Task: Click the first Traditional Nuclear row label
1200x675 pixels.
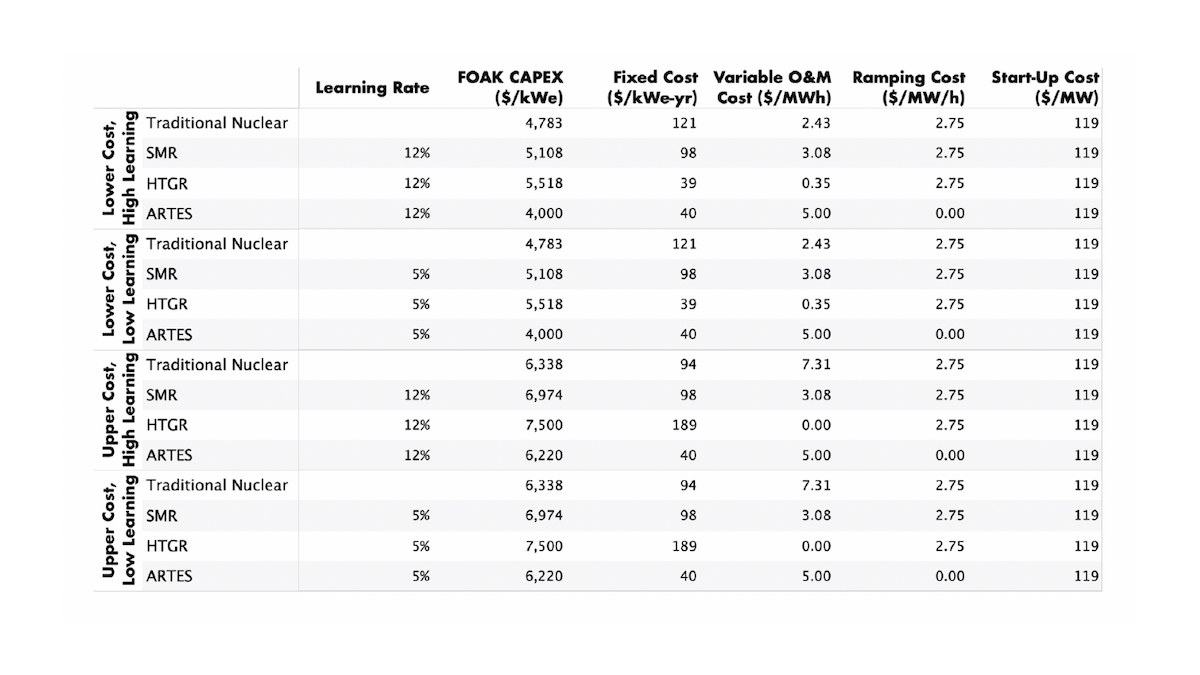Action: tap(217, 123)
